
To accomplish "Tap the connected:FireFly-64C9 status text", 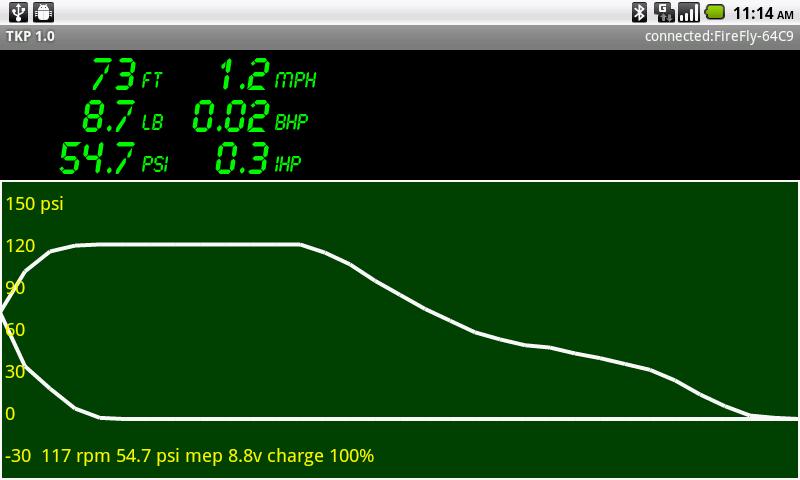I will [x=718, y=36].
